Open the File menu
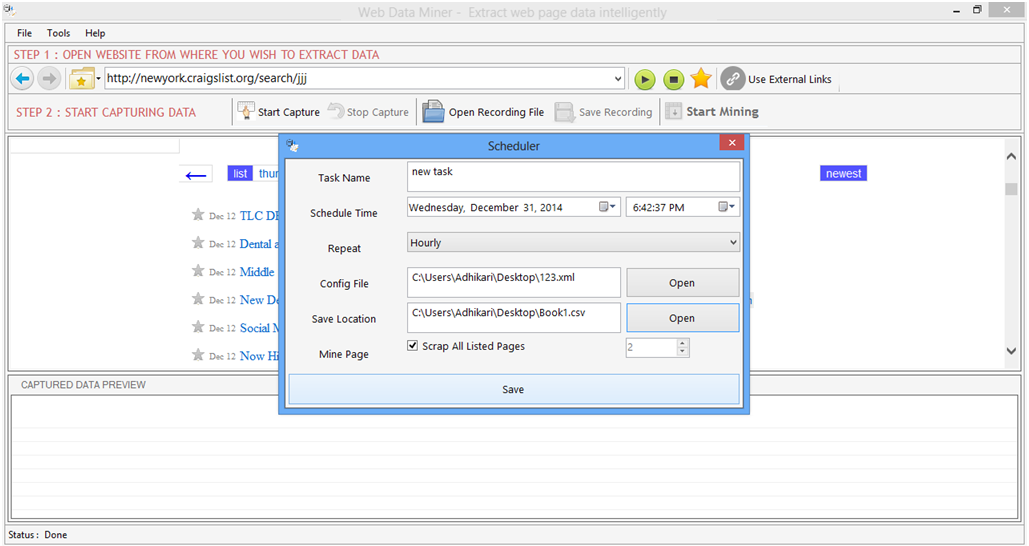This screenshot has height=546, width=1029. tap(25, 33)
